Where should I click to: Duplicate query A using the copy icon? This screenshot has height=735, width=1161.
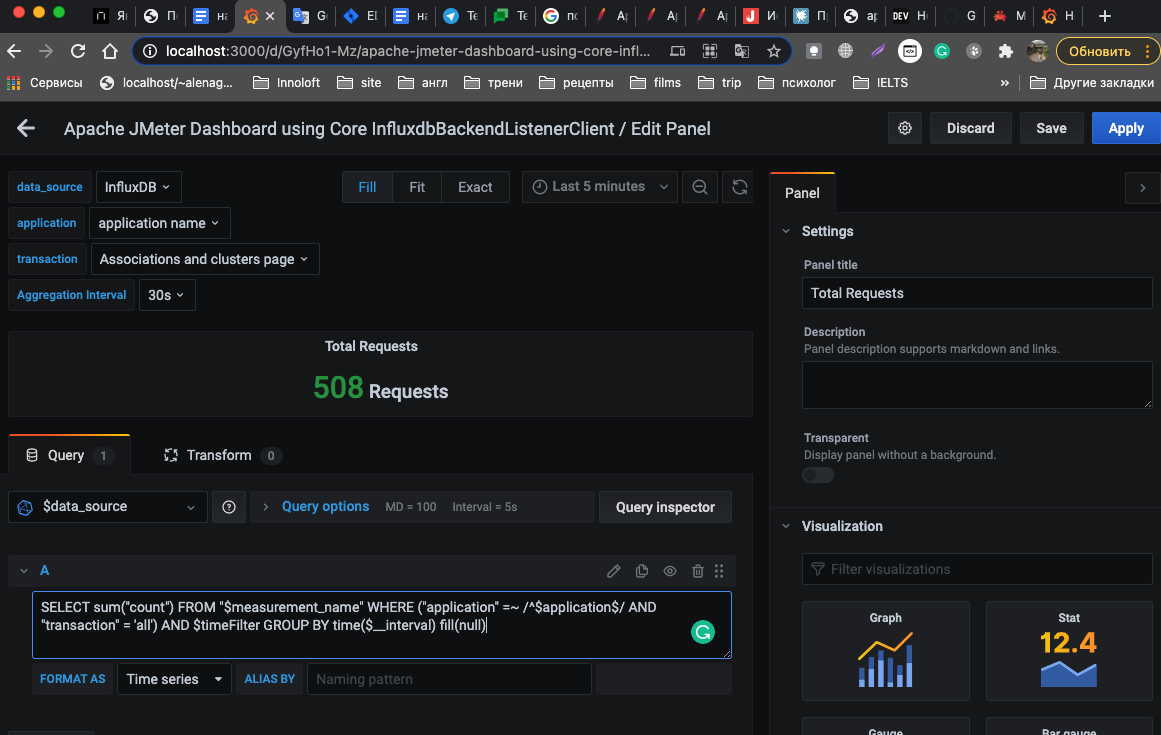[x=642, y=571]
